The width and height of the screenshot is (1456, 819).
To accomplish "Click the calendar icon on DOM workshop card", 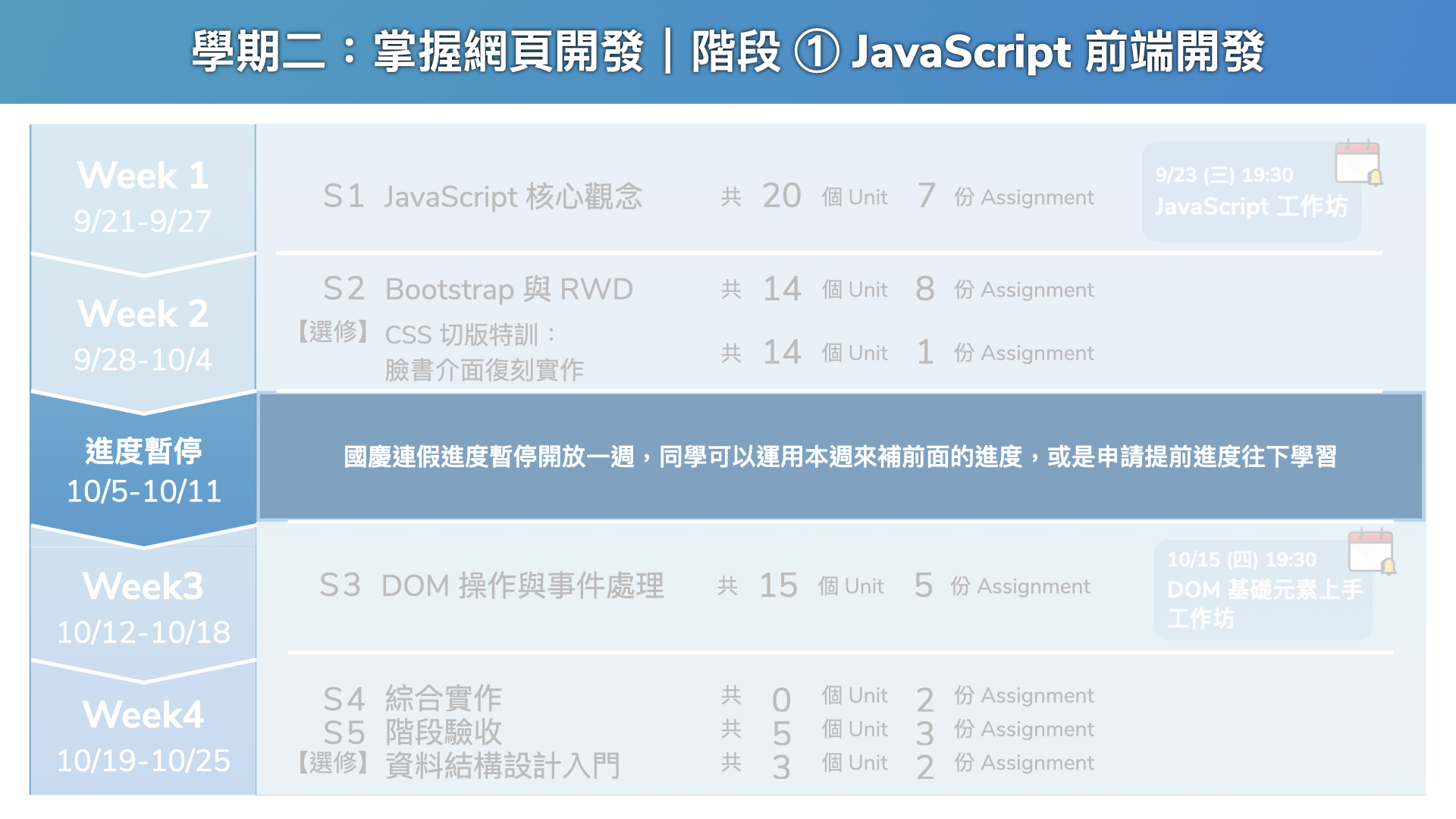I will tap(1371, 551).
